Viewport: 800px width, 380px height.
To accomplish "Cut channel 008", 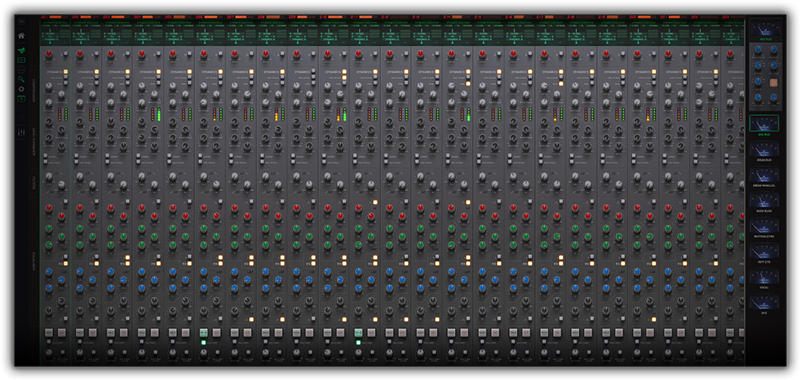I will tap(278, 333).
